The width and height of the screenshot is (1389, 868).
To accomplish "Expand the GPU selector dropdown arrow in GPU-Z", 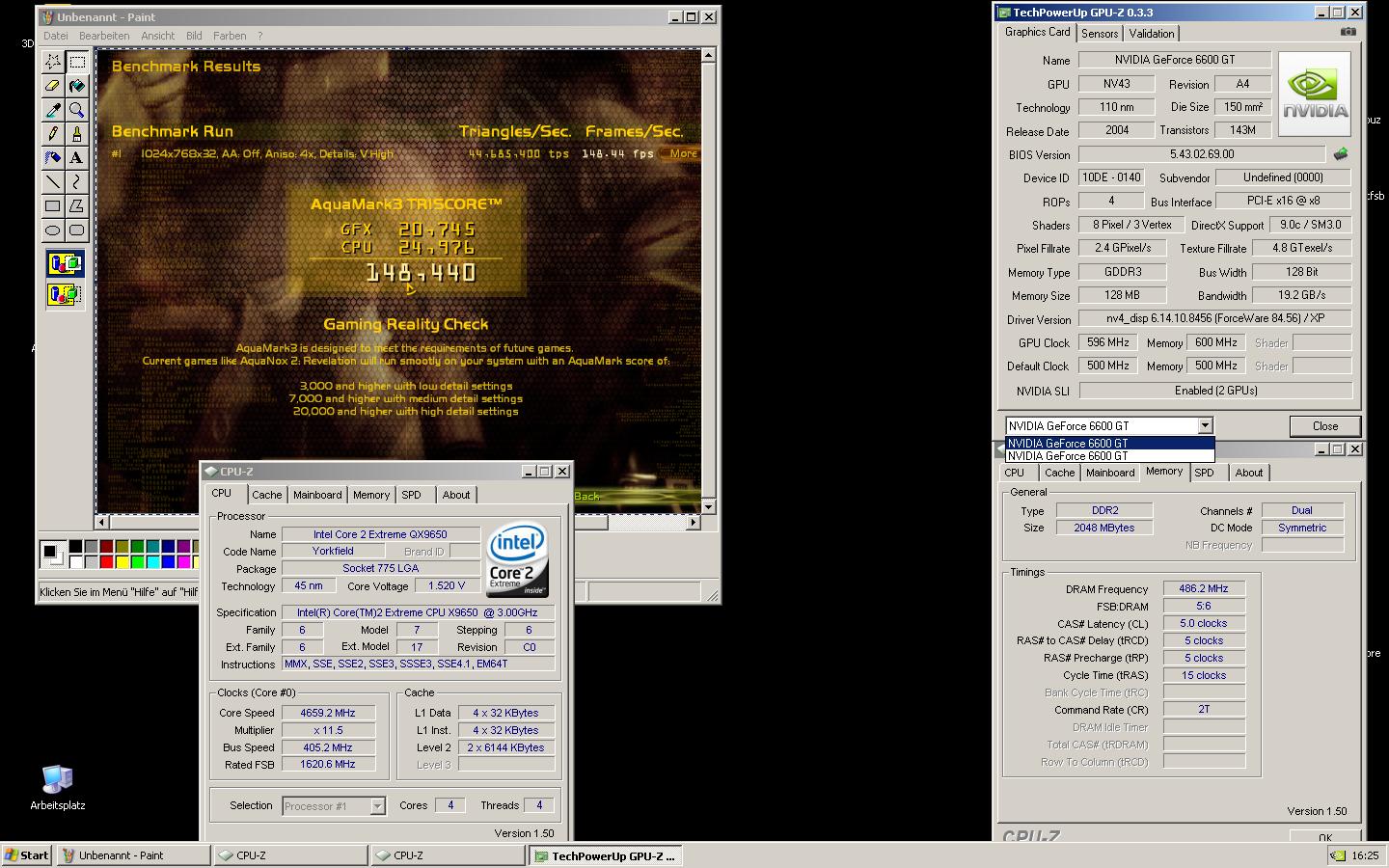I will [1205, 425].
